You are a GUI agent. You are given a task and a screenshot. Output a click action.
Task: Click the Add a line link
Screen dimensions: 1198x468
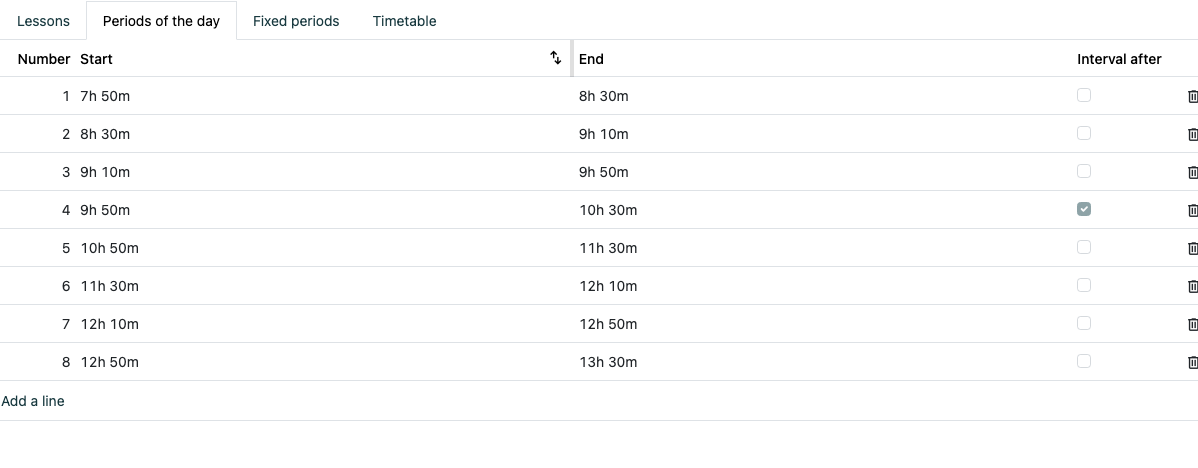click(x=33, y=401)
